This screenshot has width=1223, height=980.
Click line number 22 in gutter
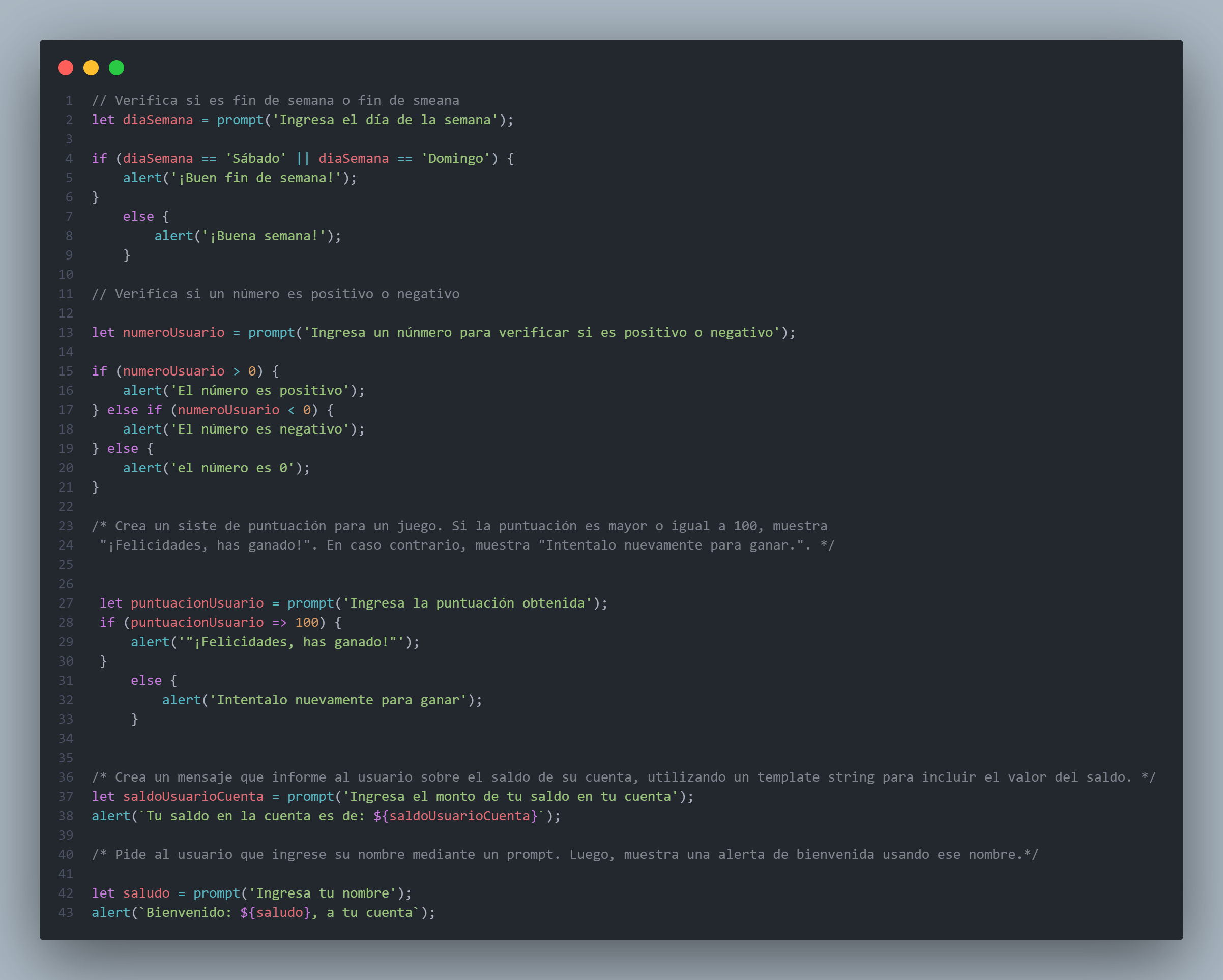[x=66, y=506]
